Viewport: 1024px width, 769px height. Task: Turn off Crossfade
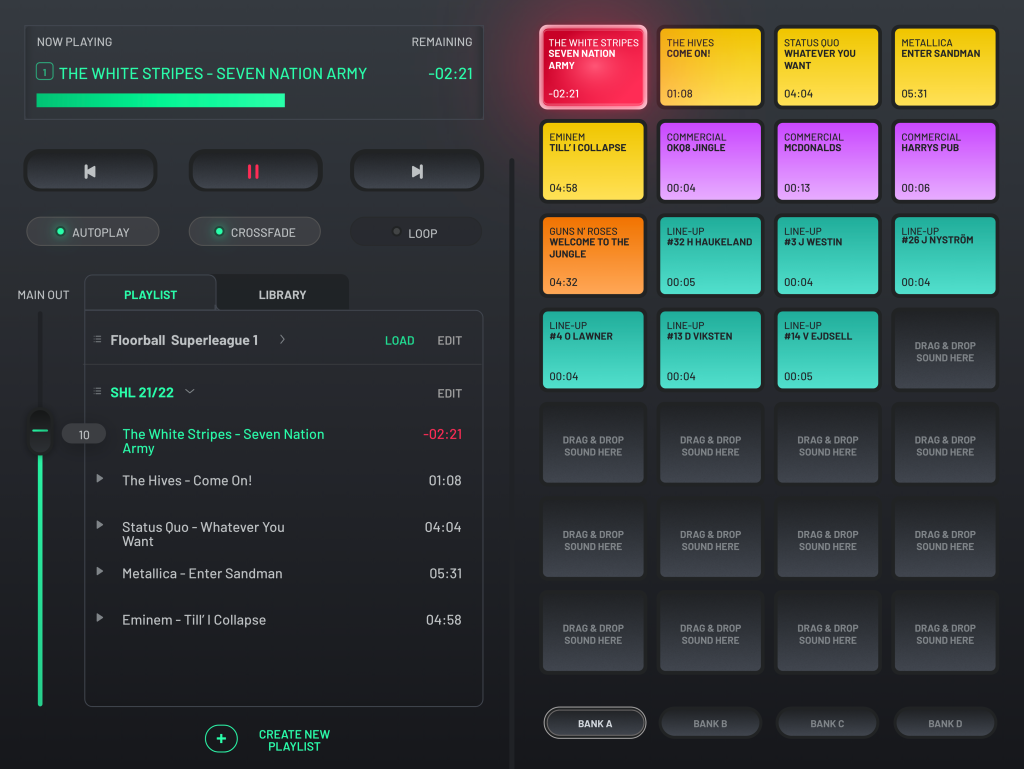click(255, 232)
